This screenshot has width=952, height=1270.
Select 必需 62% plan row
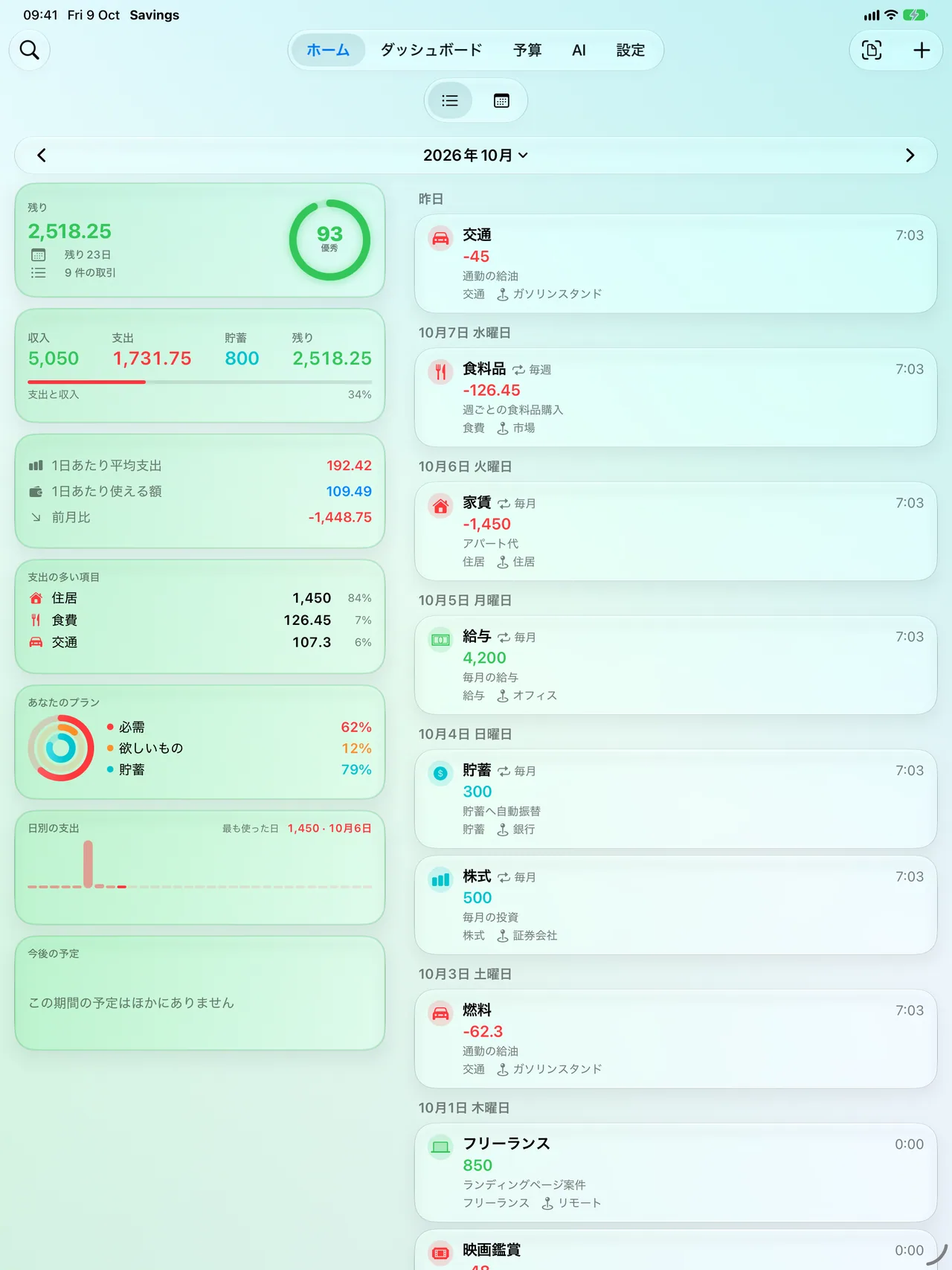[x=239, y=727]
